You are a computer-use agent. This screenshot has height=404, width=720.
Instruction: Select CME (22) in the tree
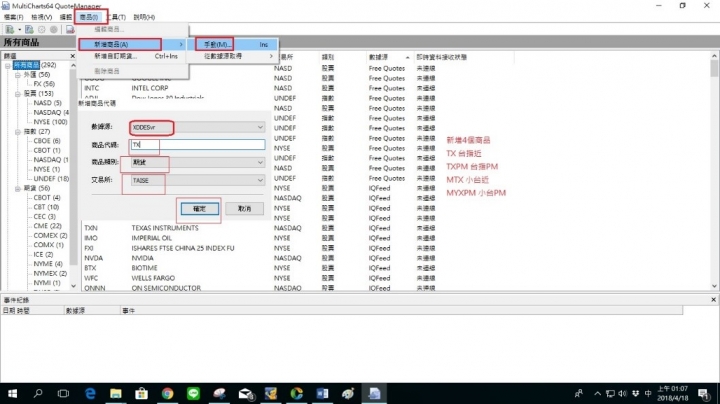tap(47, 226)
